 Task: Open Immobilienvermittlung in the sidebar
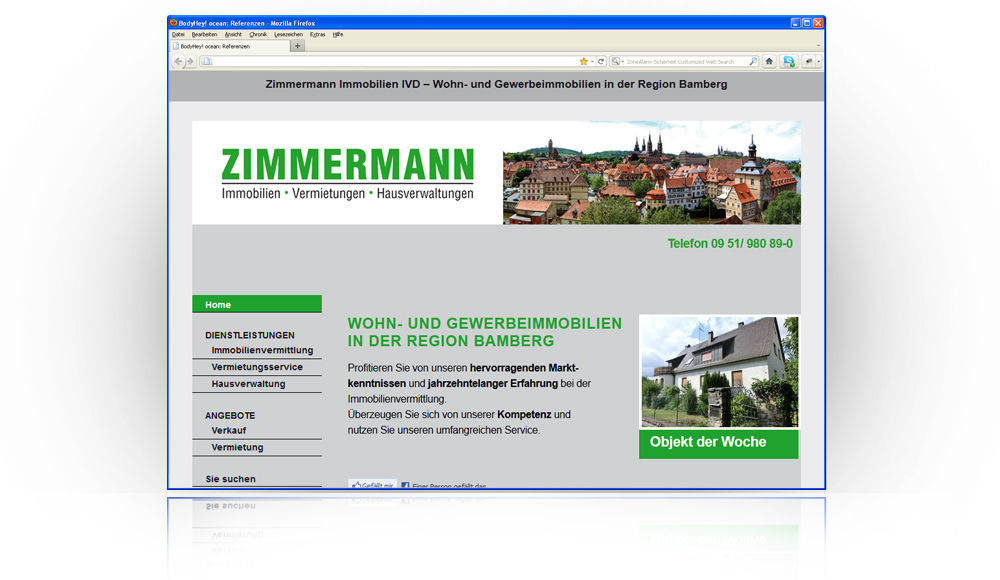click(262, 350)
